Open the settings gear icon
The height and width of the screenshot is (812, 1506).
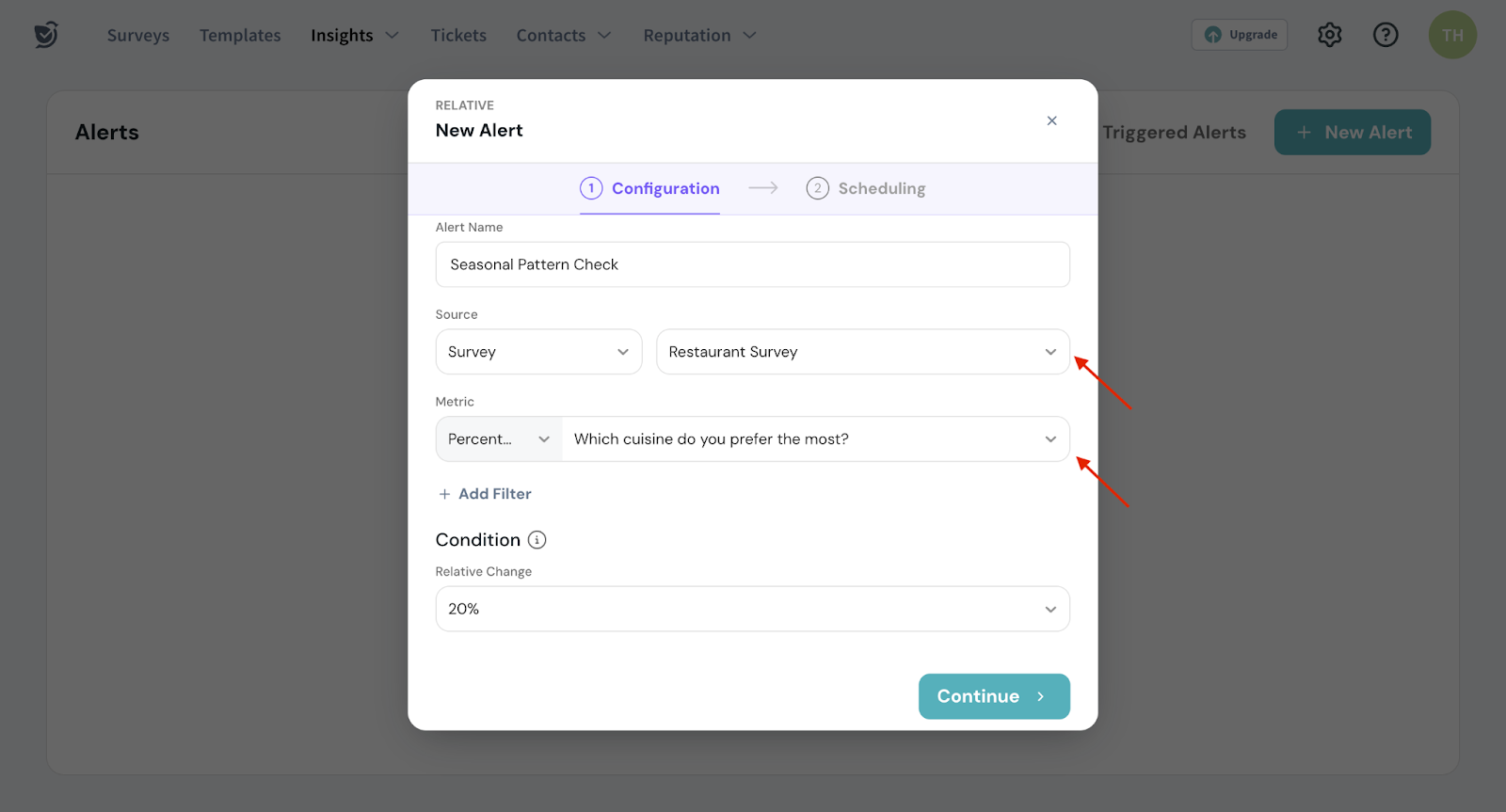(1329, 35)
